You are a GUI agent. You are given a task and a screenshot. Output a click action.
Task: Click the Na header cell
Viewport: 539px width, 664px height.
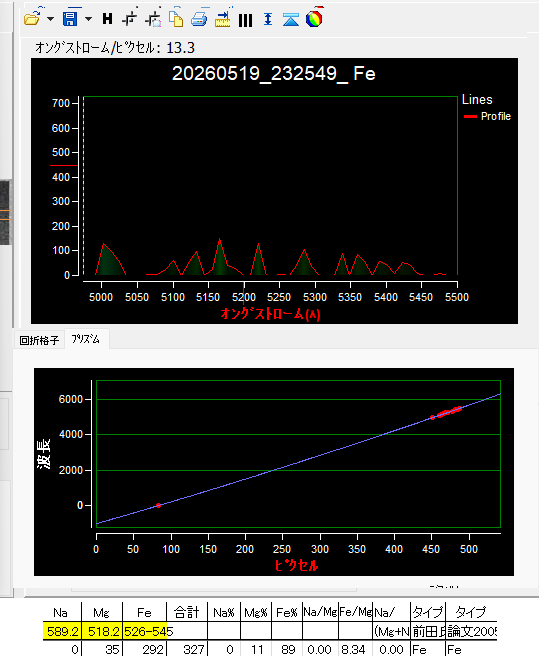61,612
